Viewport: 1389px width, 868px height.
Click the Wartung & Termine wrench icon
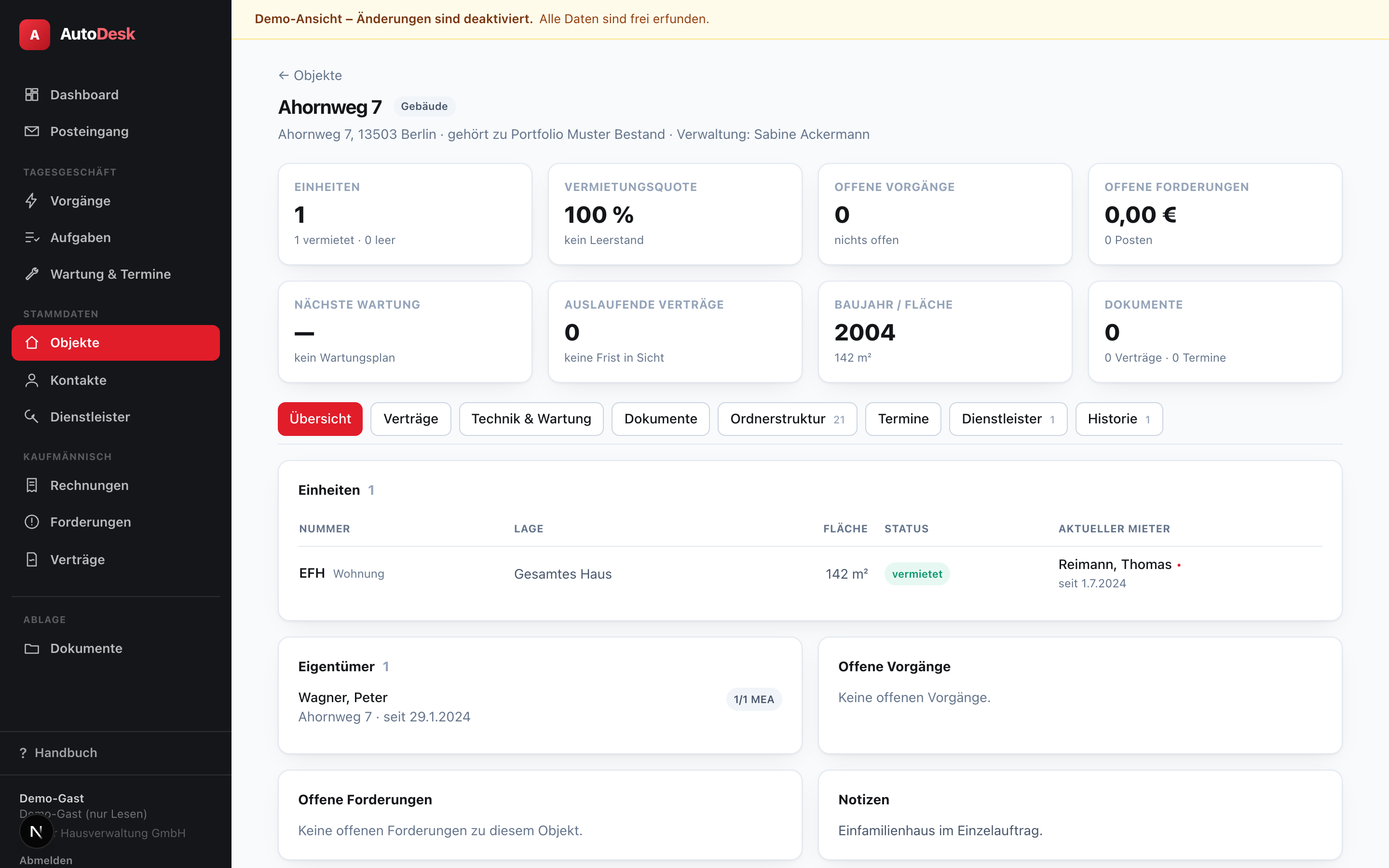[31, 274]
